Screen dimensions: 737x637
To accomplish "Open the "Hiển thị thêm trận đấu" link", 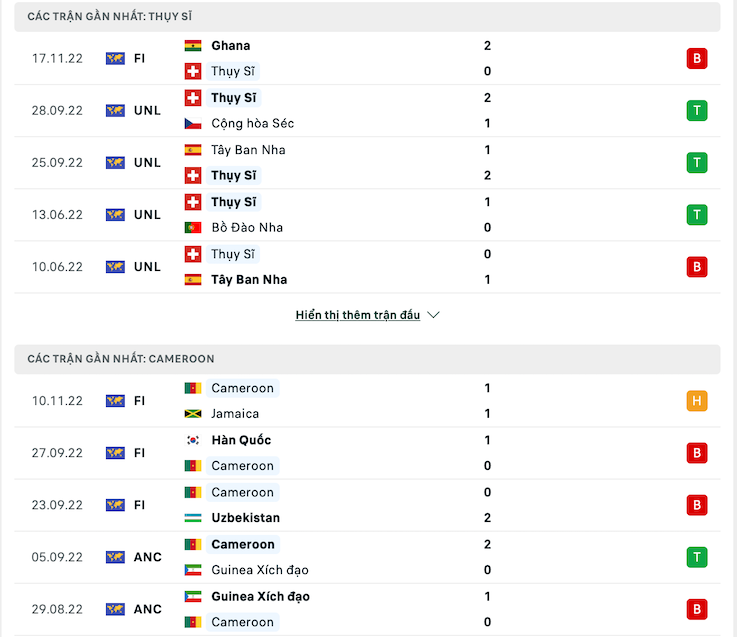I will 358,315.
